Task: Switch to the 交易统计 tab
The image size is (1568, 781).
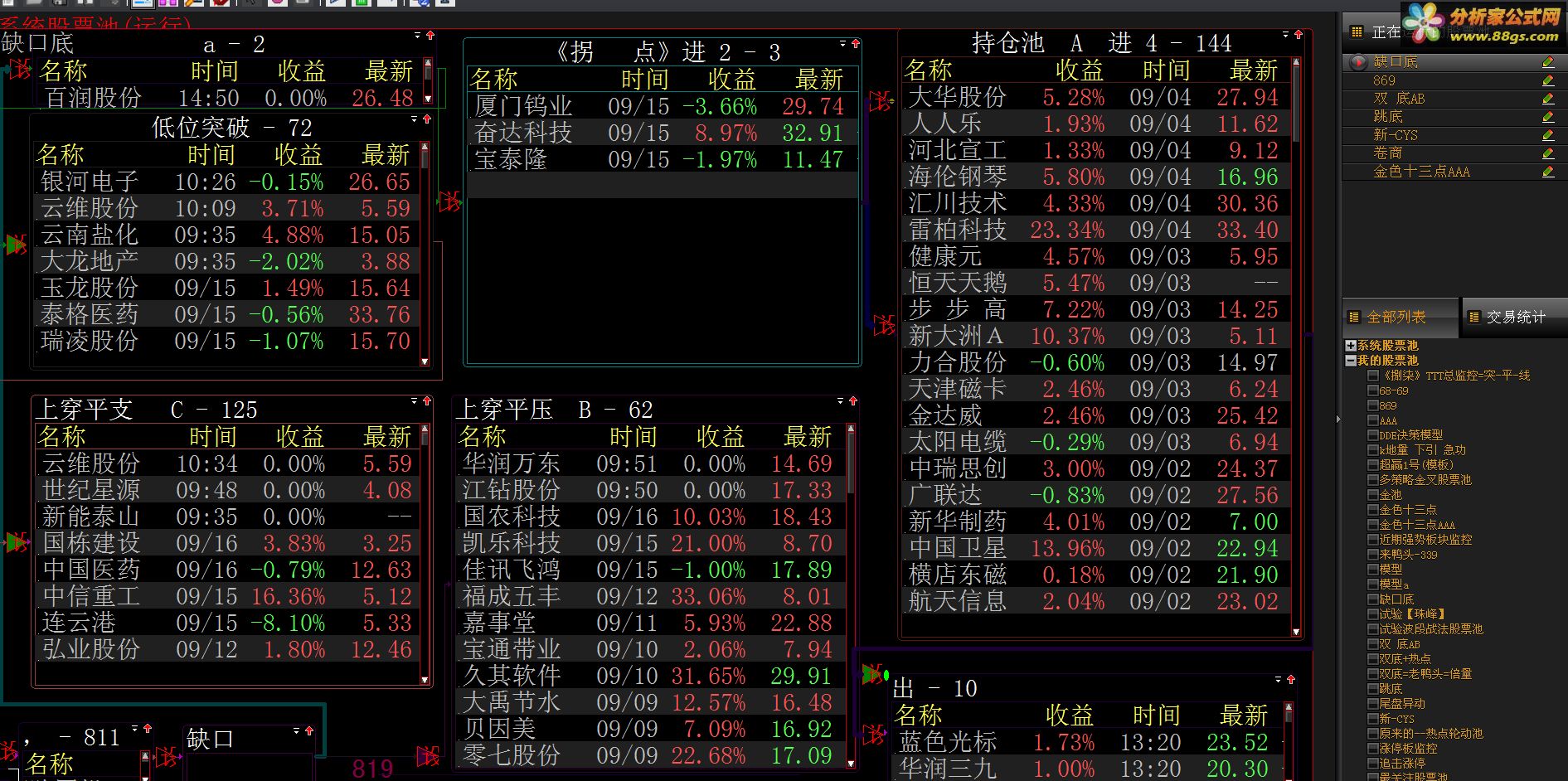Action: tap(1514, 318)
